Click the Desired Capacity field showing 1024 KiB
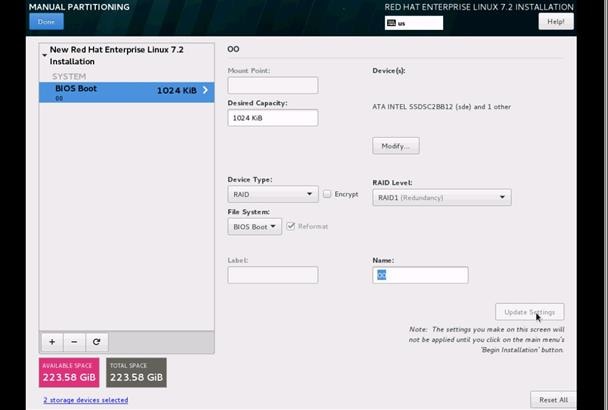The image size is (608, 410). (273, 118)
